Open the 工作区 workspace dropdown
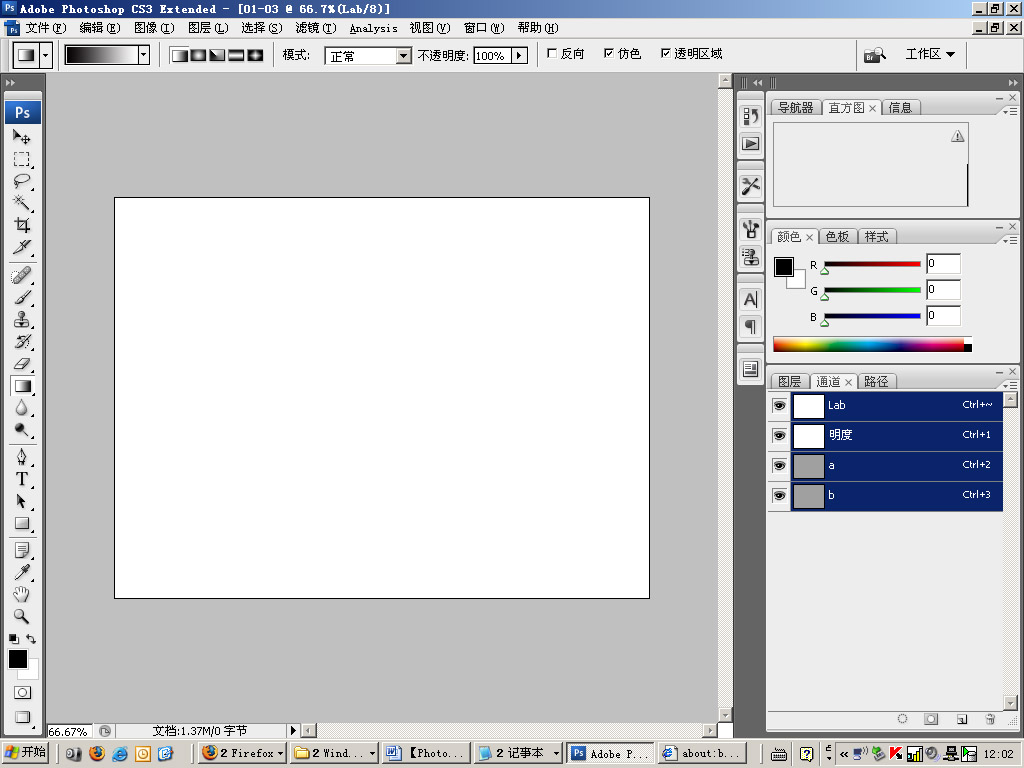1024x768 pixels. [930, 54]
